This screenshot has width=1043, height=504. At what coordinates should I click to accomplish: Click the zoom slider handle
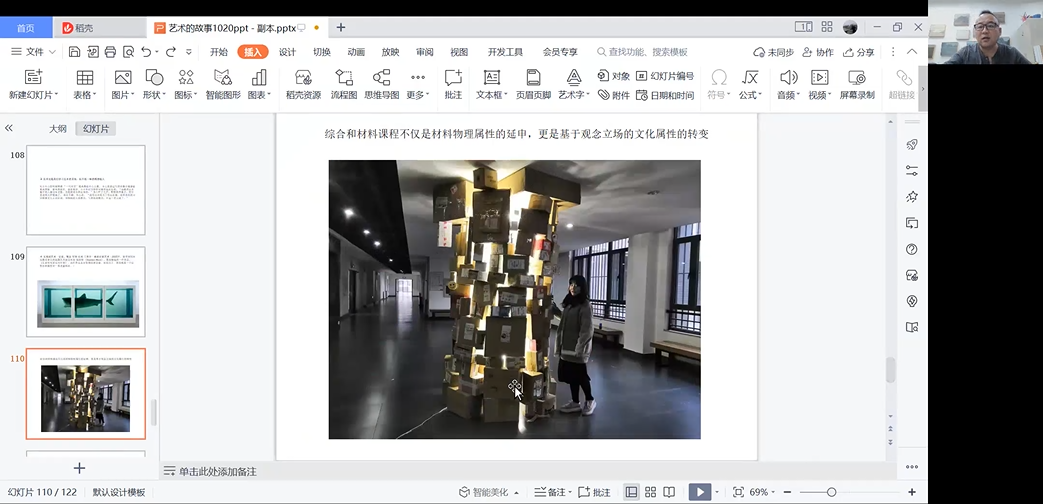pyautogui.click(x=831, y=492)
